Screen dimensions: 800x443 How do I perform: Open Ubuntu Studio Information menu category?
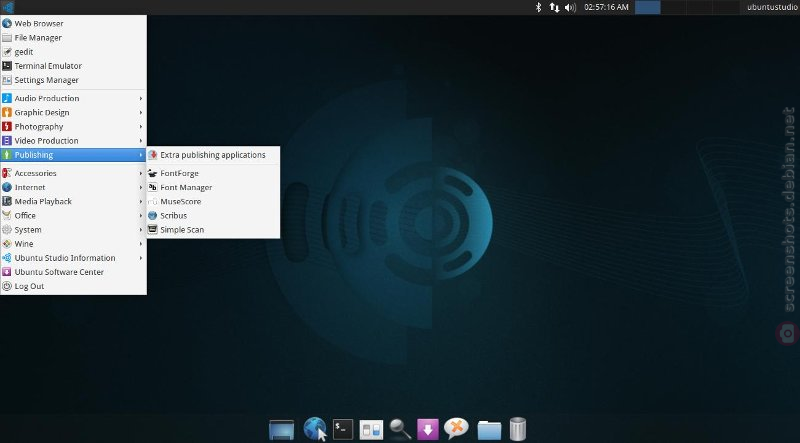(x=73, y=258)
